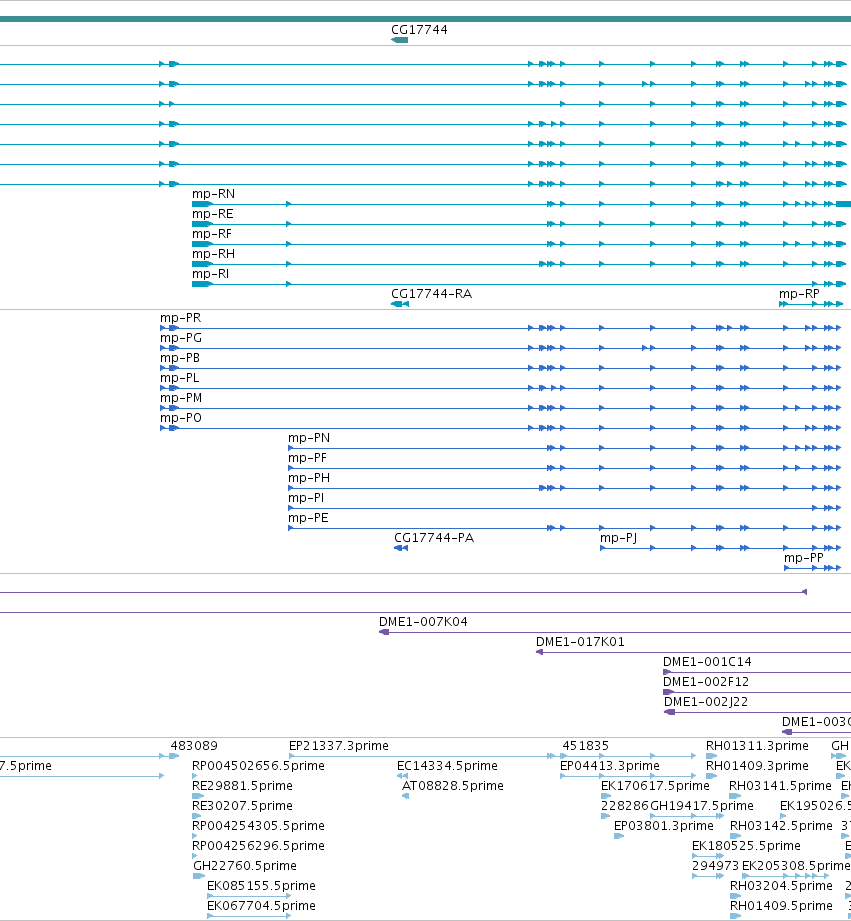Select the 451835 feature label
Viewport: 851px width, 921px height.
tap(586, 745)
